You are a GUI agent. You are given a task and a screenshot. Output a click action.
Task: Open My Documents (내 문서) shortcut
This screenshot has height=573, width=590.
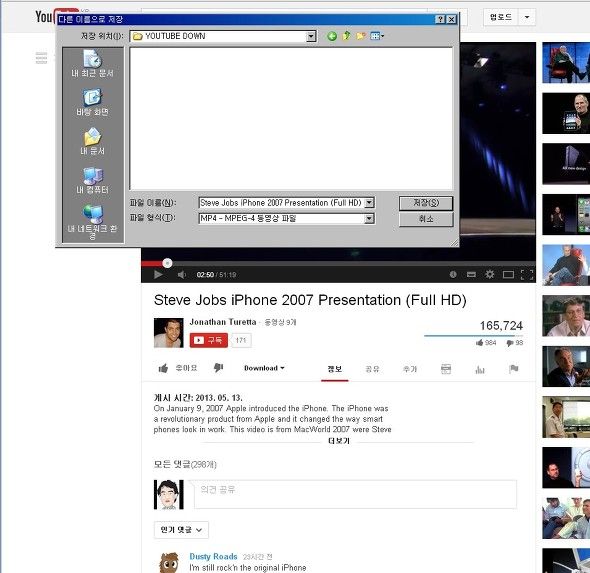[93, 142]
